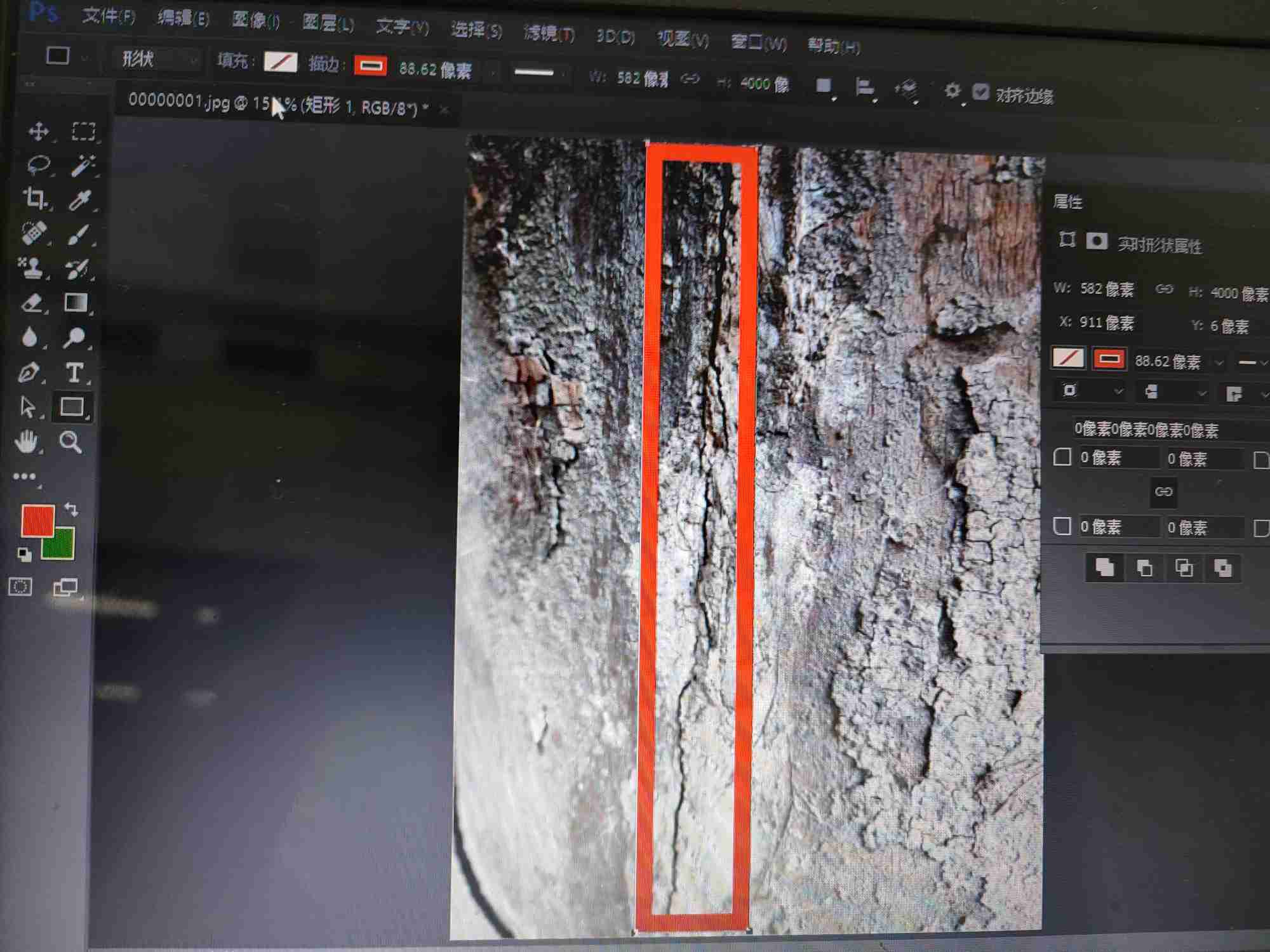Toggle corner radius link icon in Properties
1270x952 pixels.
point(1163,492)
